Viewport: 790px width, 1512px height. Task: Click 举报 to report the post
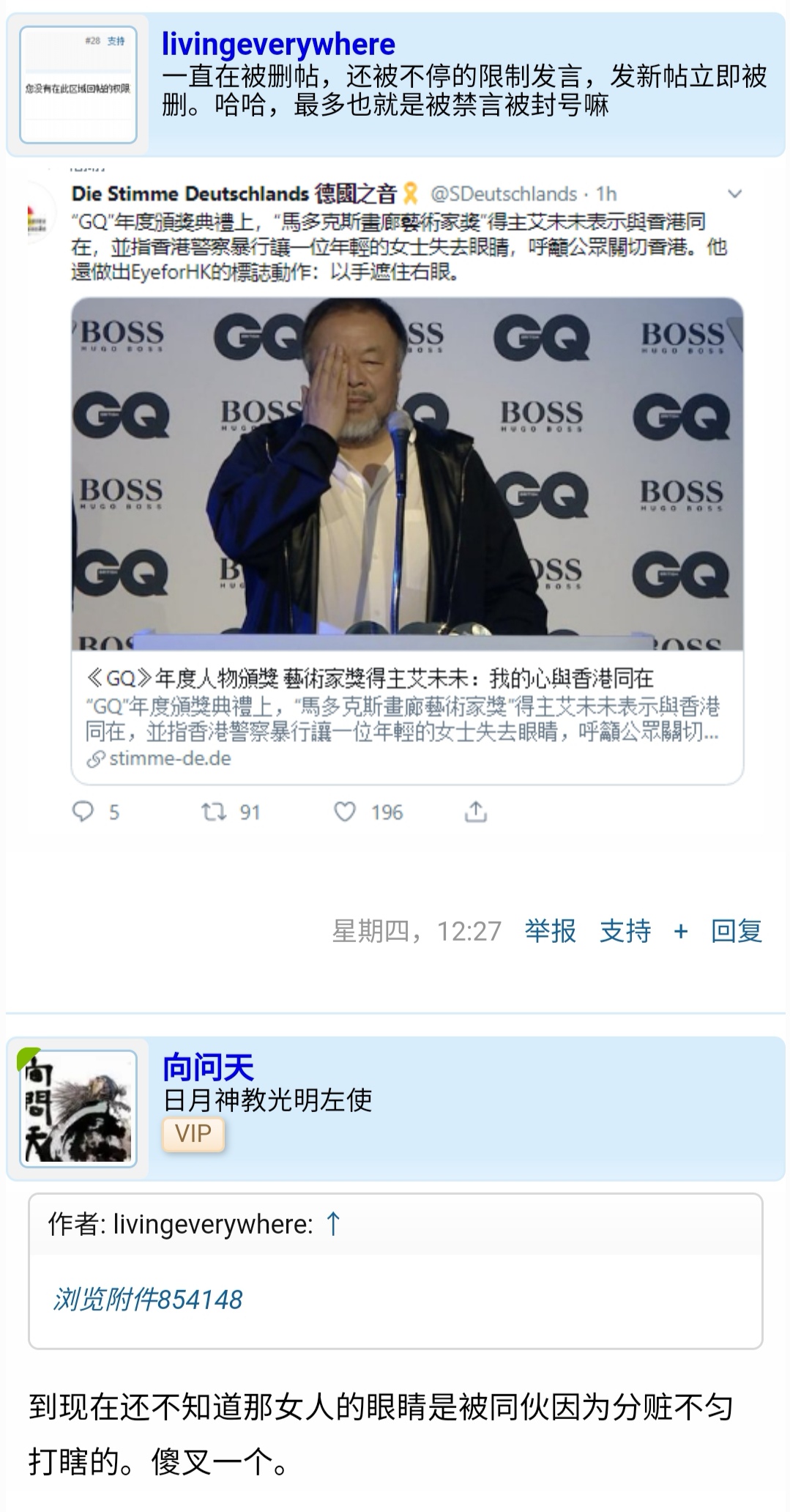551,931
